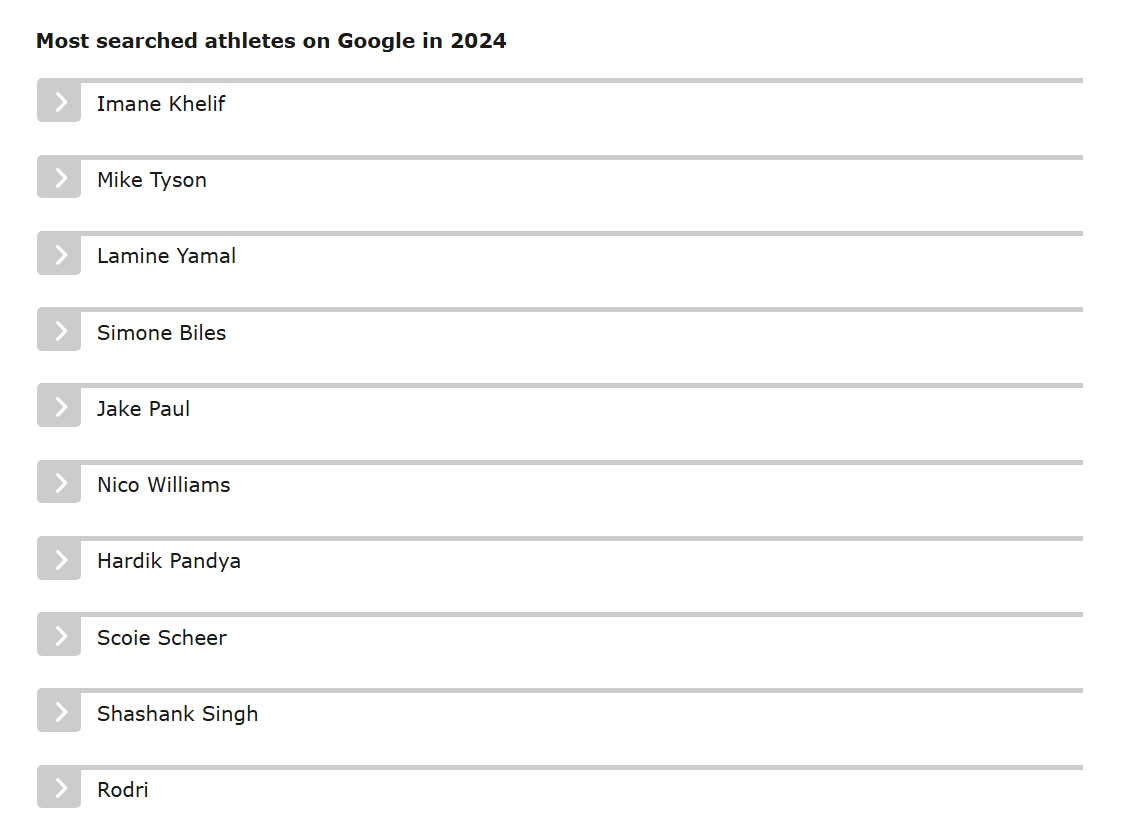Click the Jake Paul text
Screen dimensions: 1131x833
click(143, 409)
